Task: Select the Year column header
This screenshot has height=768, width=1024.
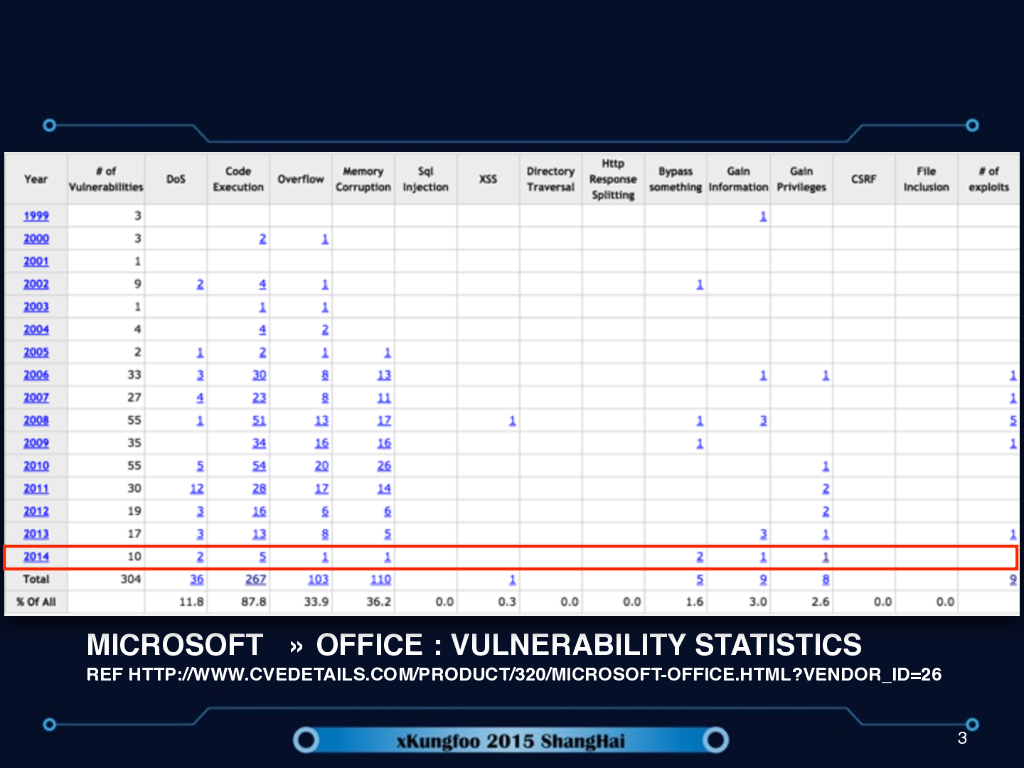Action: pyautogui.click(x=36, y=179)
